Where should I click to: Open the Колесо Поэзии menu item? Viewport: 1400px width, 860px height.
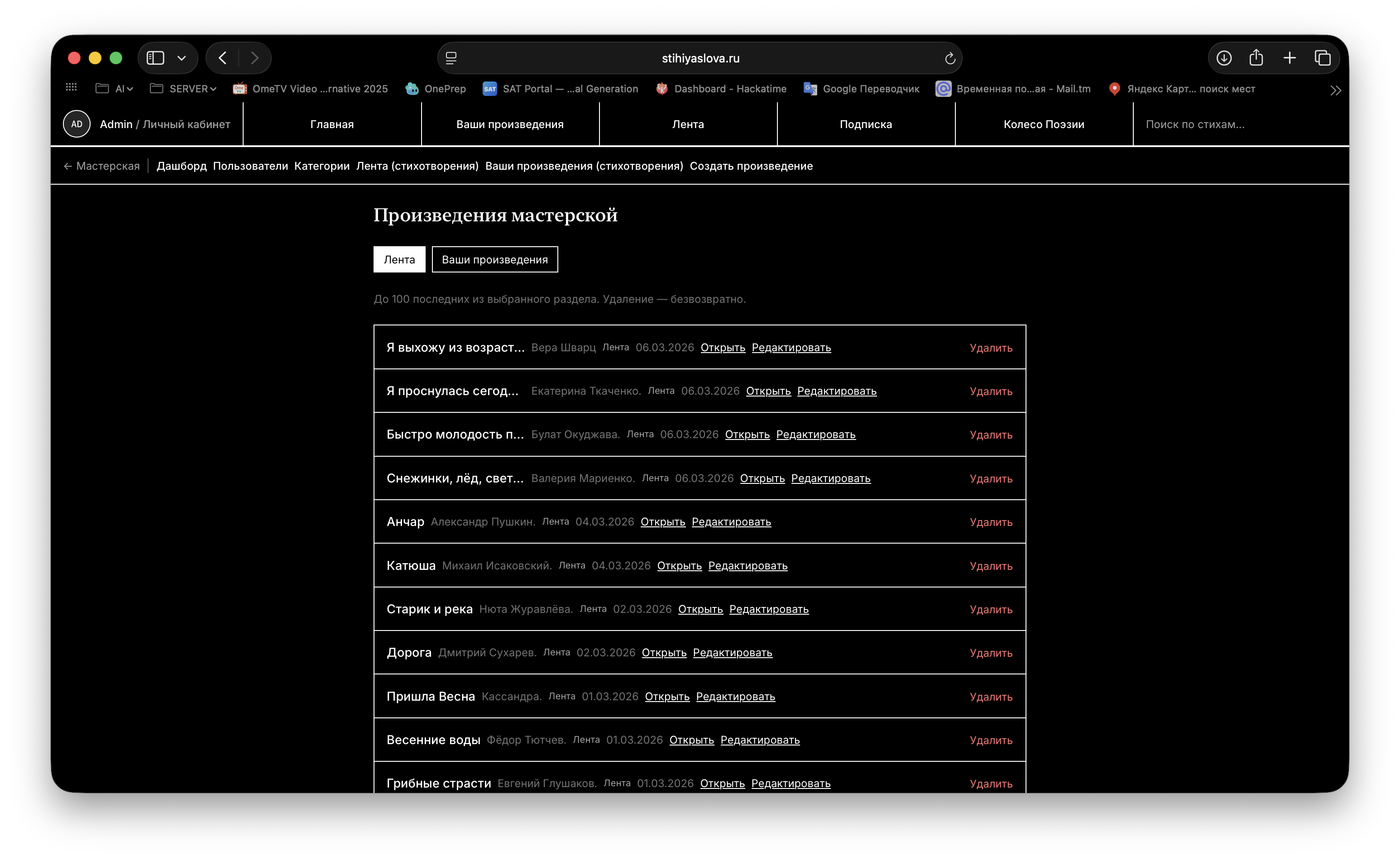tap(1043, 124)
